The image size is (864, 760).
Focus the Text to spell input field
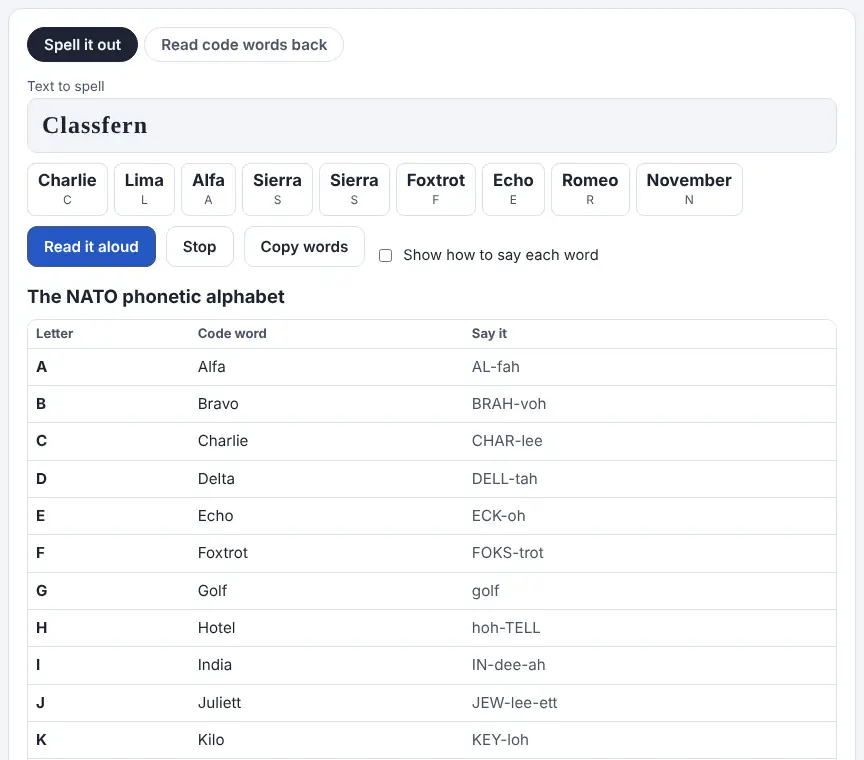(431, 126)
